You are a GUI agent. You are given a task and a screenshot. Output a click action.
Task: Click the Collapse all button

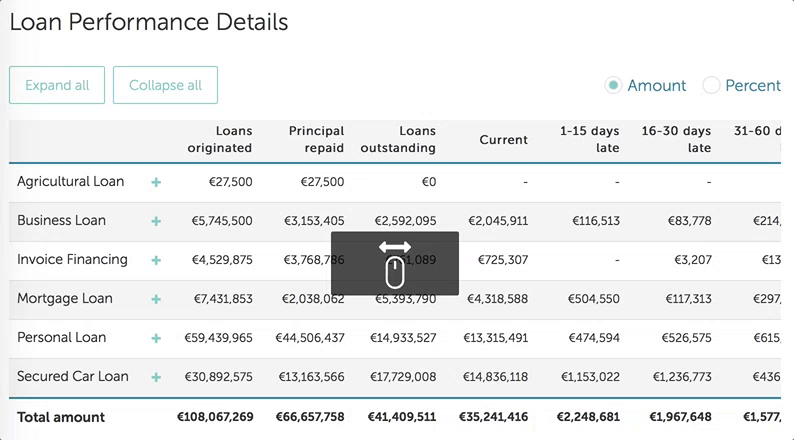165,85
